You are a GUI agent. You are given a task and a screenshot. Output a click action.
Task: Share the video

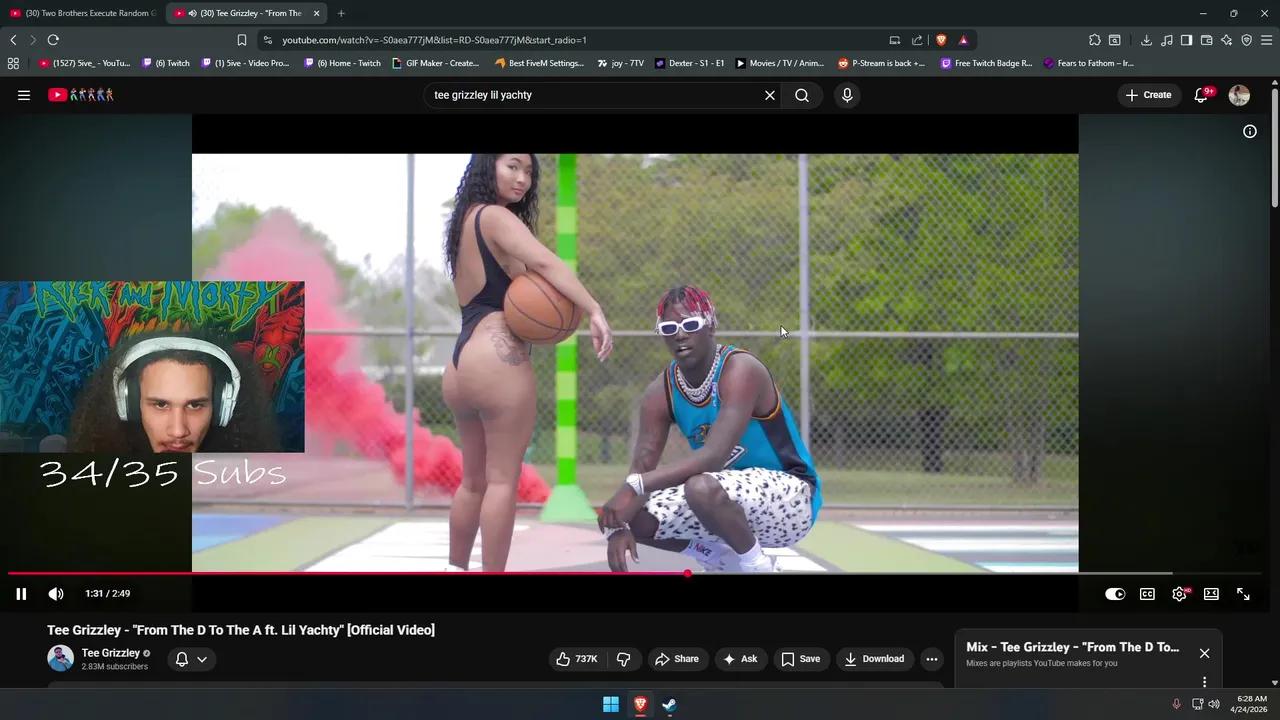[676, 659]
